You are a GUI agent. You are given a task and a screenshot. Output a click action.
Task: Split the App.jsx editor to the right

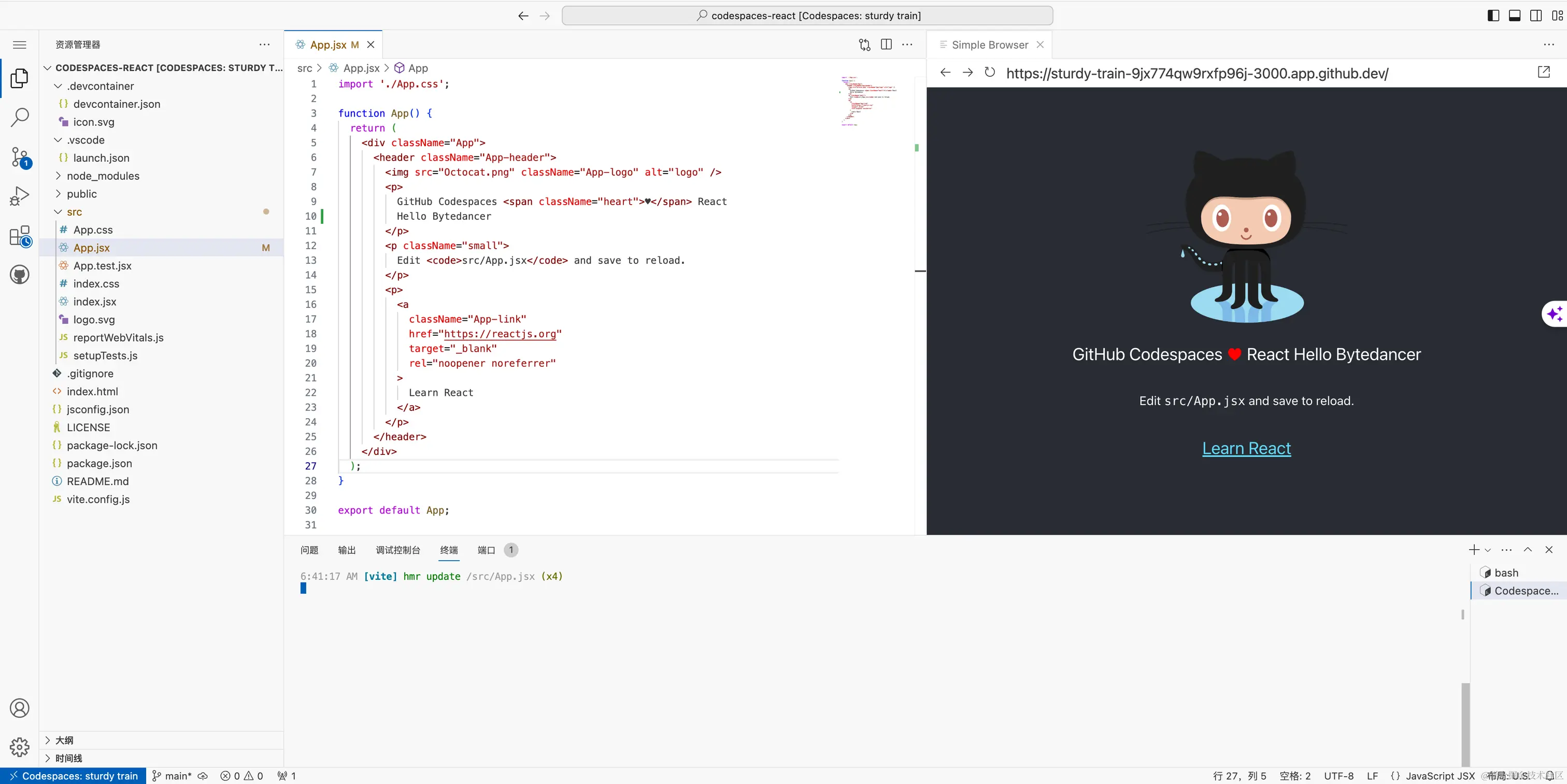pos(886,45)
